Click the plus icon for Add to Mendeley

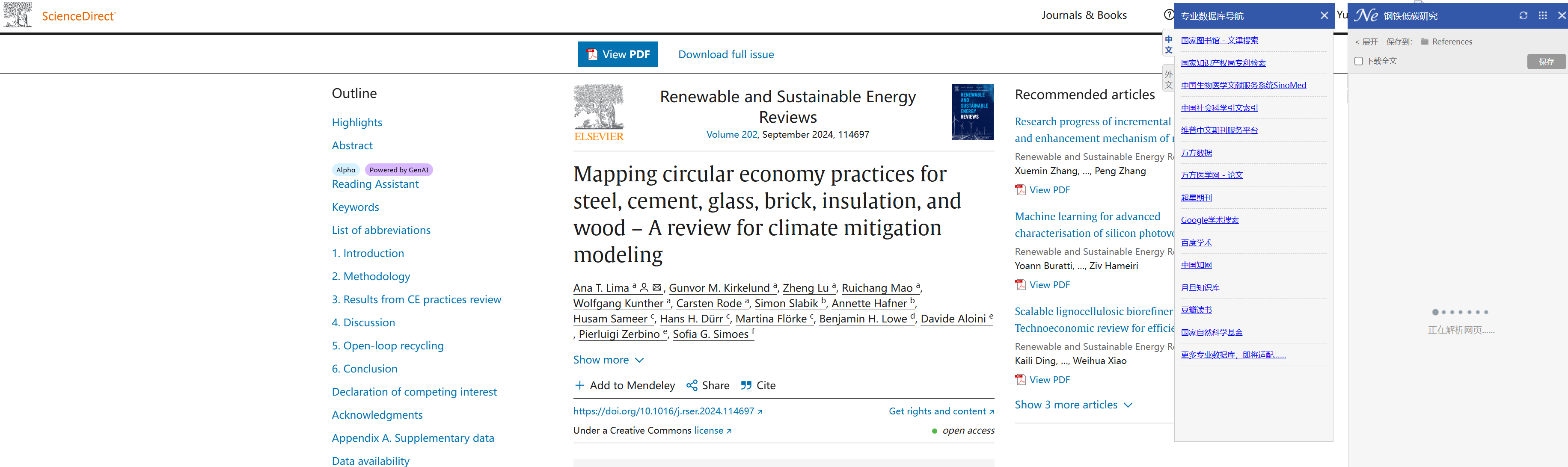pyautogui.click(x=579, y=385)
